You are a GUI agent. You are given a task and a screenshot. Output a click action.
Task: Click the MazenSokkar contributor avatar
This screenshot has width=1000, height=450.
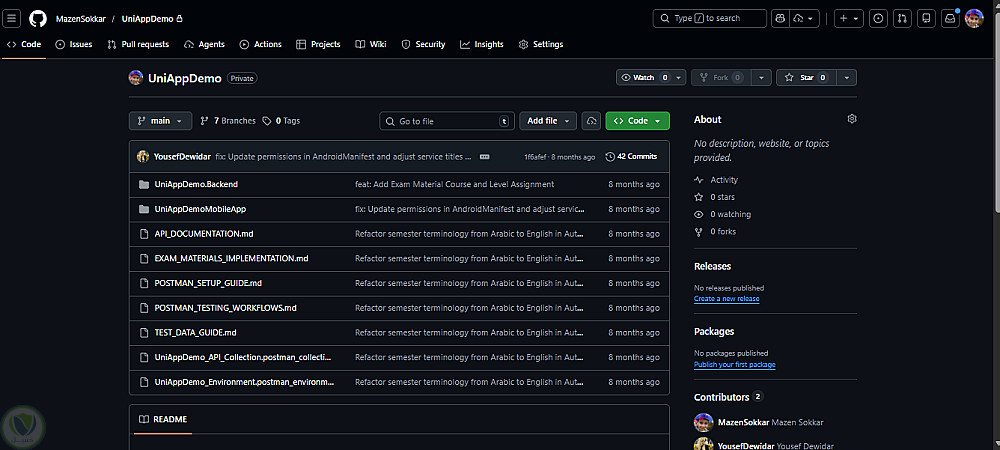click(703, 422)
